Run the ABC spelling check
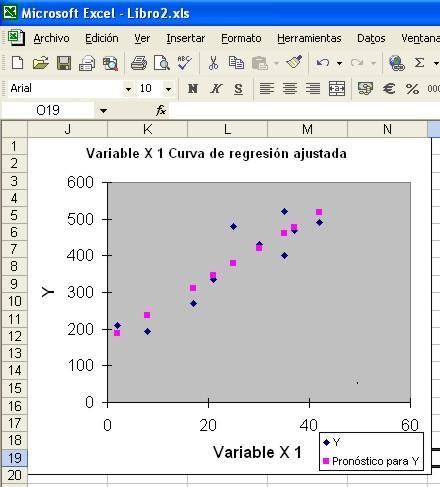 click(184, 63)
